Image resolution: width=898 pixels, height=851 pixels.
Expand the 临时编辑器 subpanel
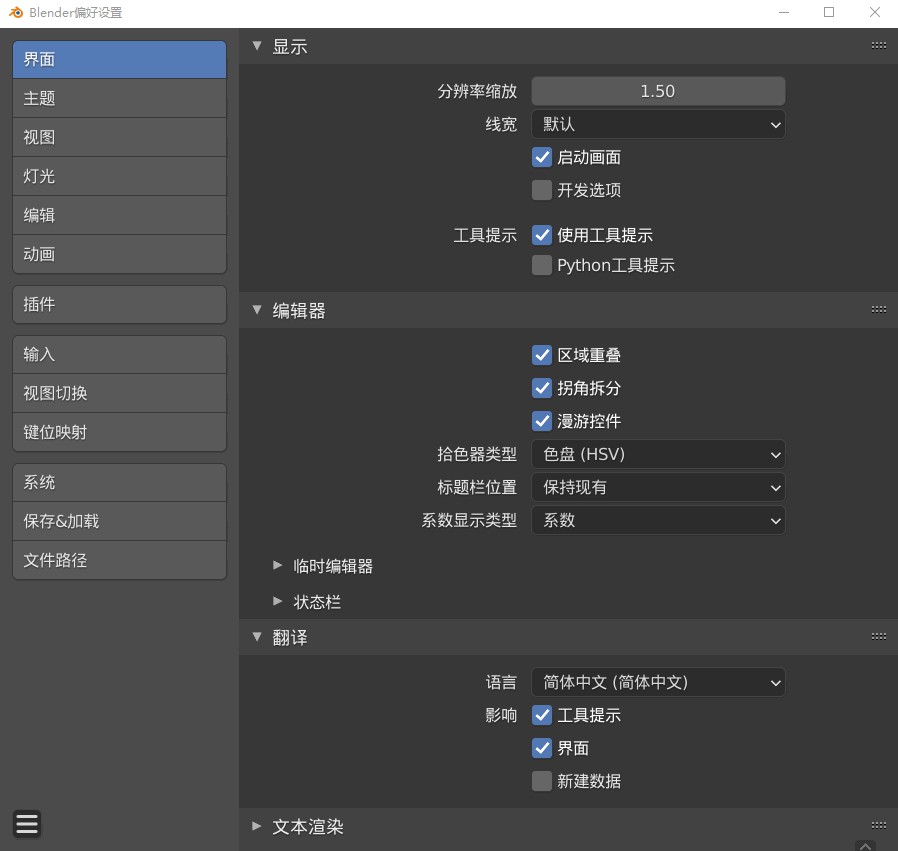pos(278,565)
